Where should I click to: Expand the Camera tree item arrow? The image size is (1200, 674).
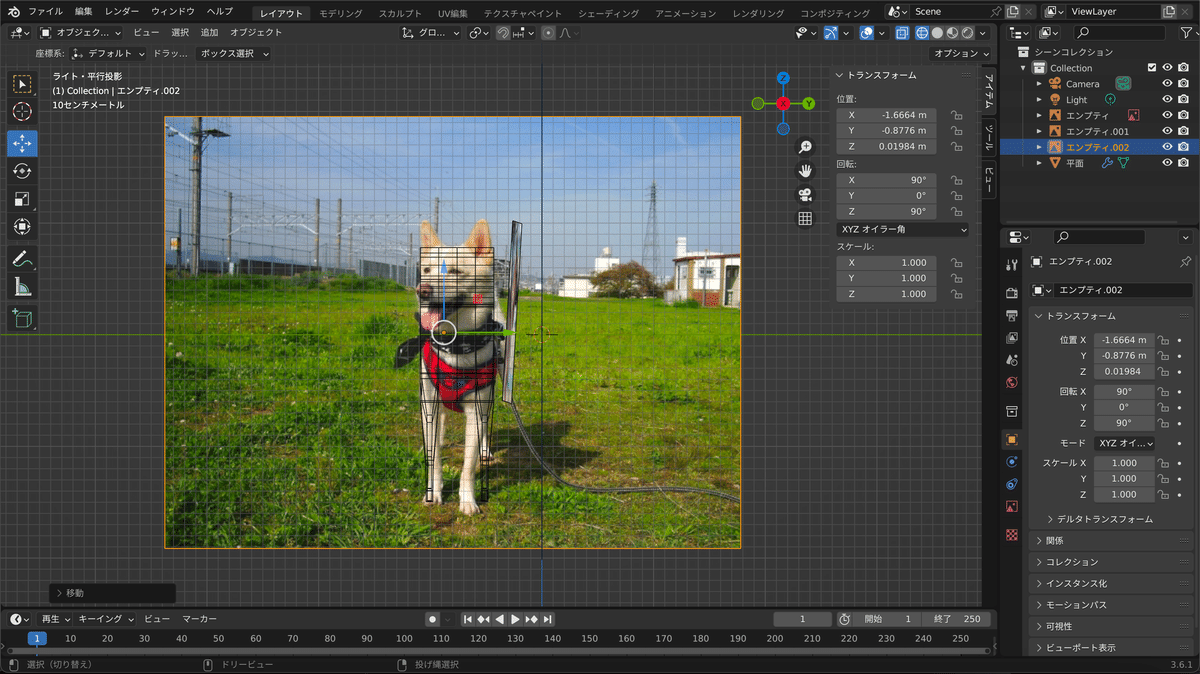[x=1039, y=84]
